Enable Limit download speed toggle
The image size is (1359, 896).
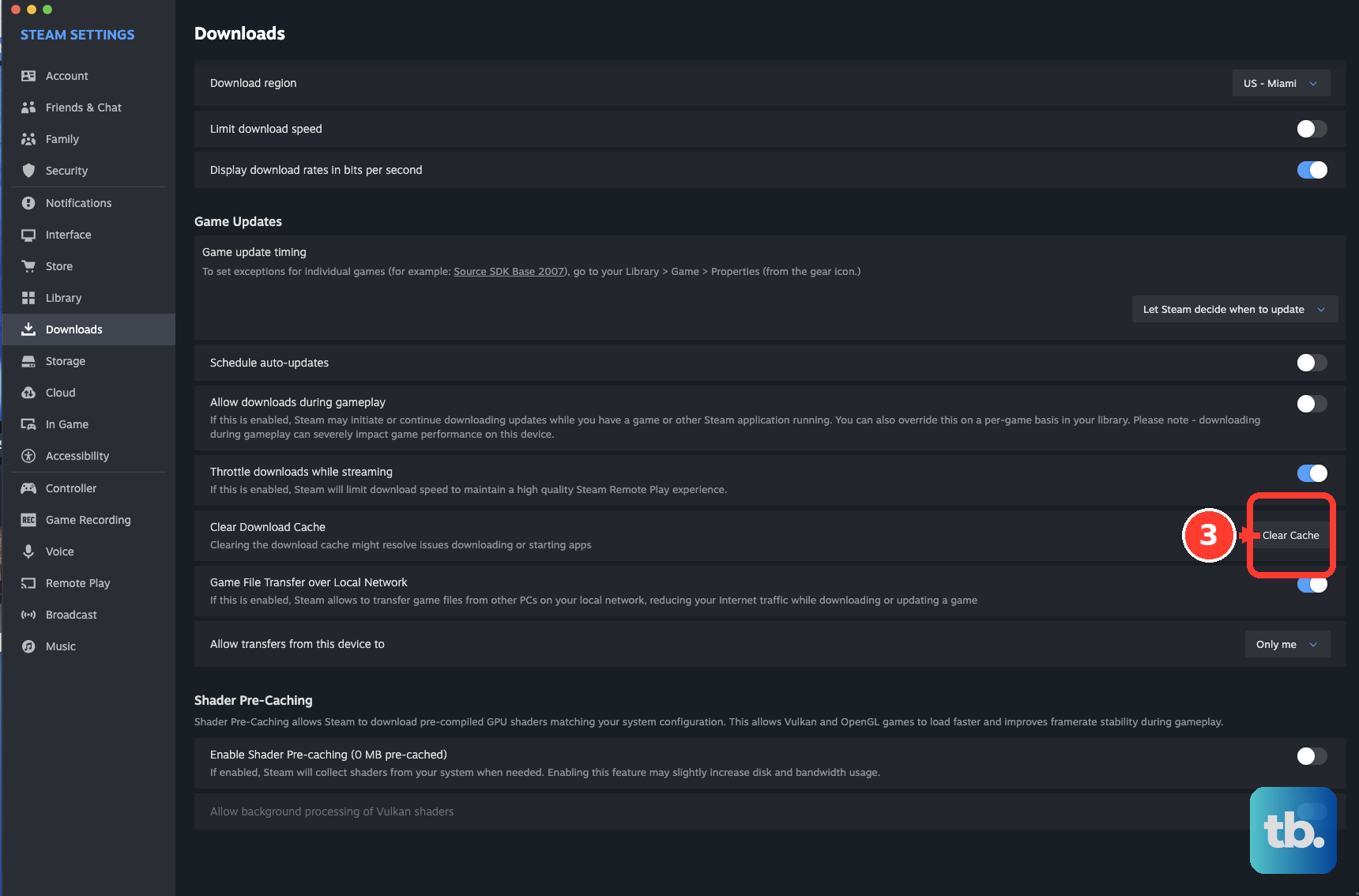1312,129
